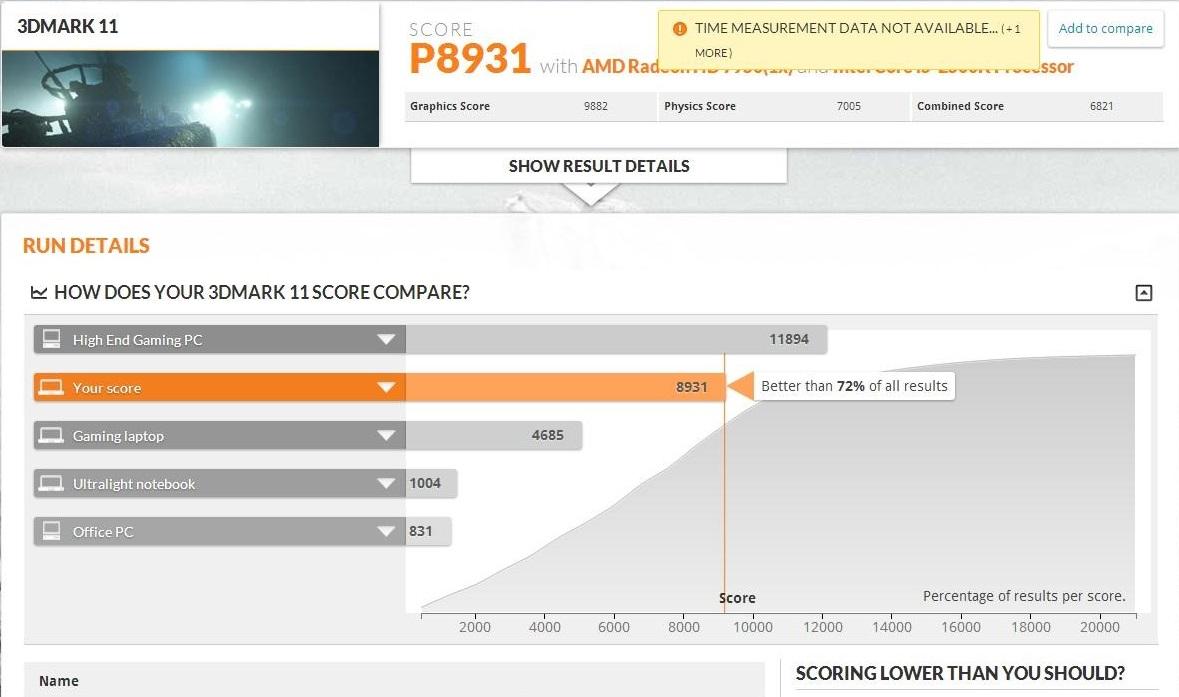Expand Gaming laptop dropdown arrow
This screenshot has height=697, width=1179.
click(x=386, y=435)
